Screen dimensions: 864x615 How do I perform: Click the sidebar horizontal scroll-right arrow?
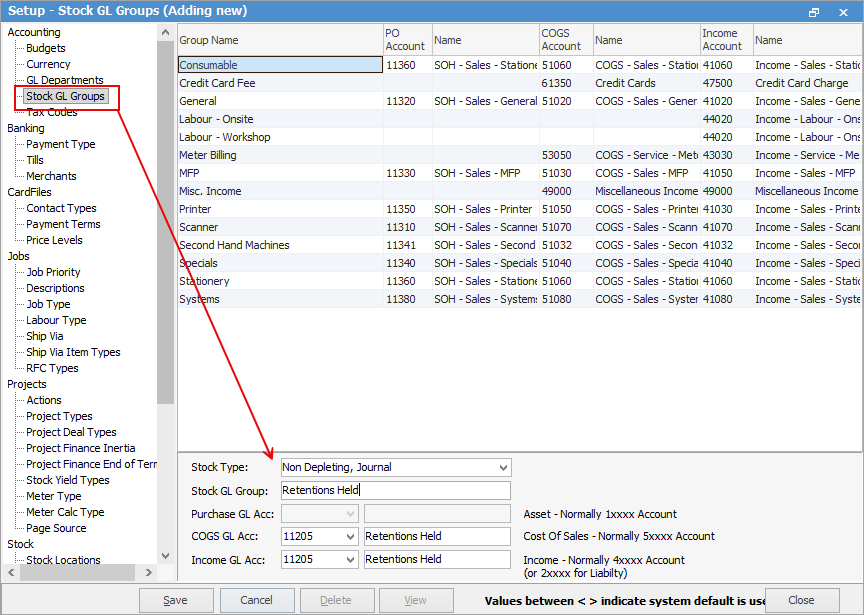(150, 573)
